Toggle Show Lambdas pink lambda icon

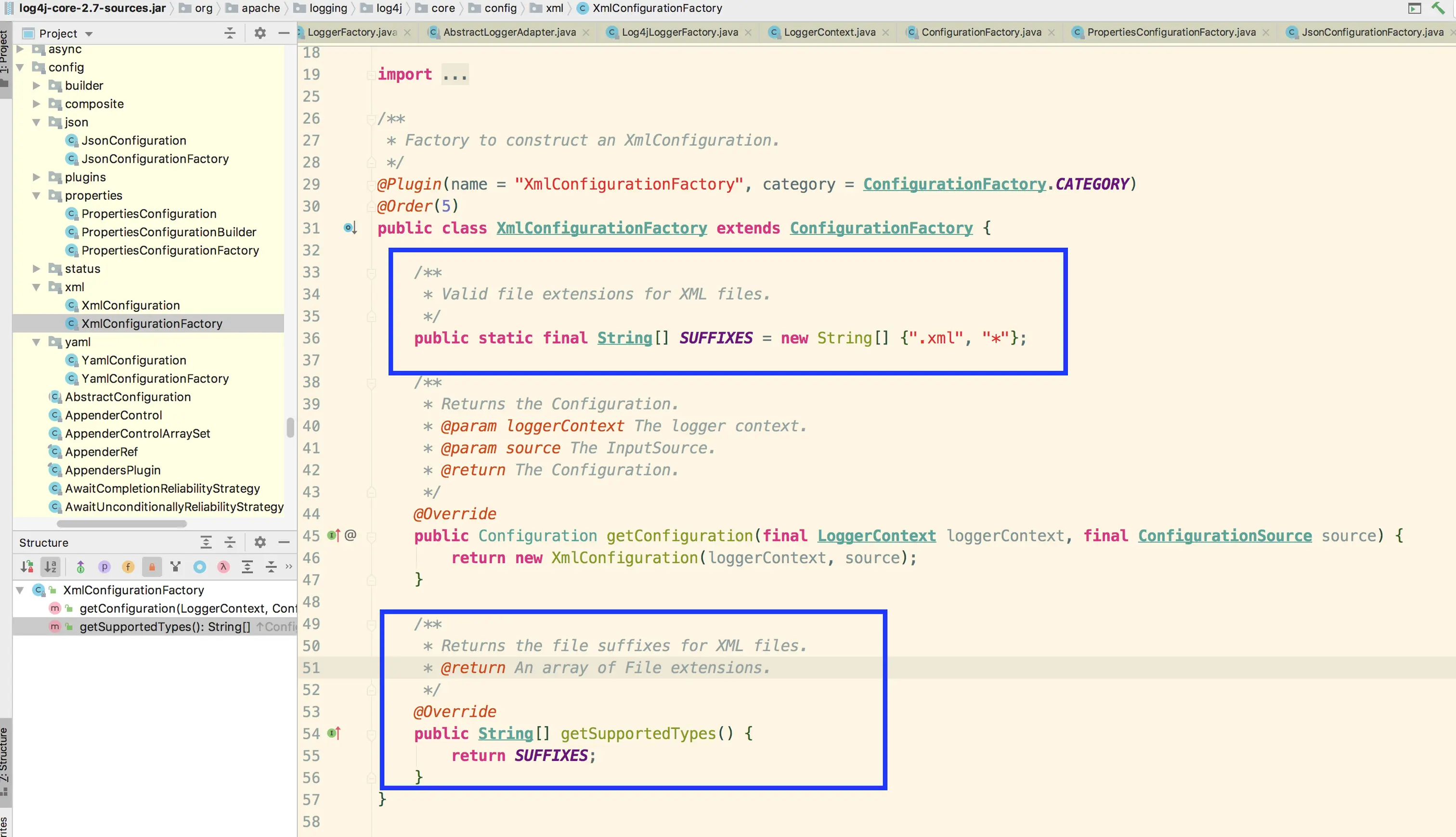pos(223,567)
